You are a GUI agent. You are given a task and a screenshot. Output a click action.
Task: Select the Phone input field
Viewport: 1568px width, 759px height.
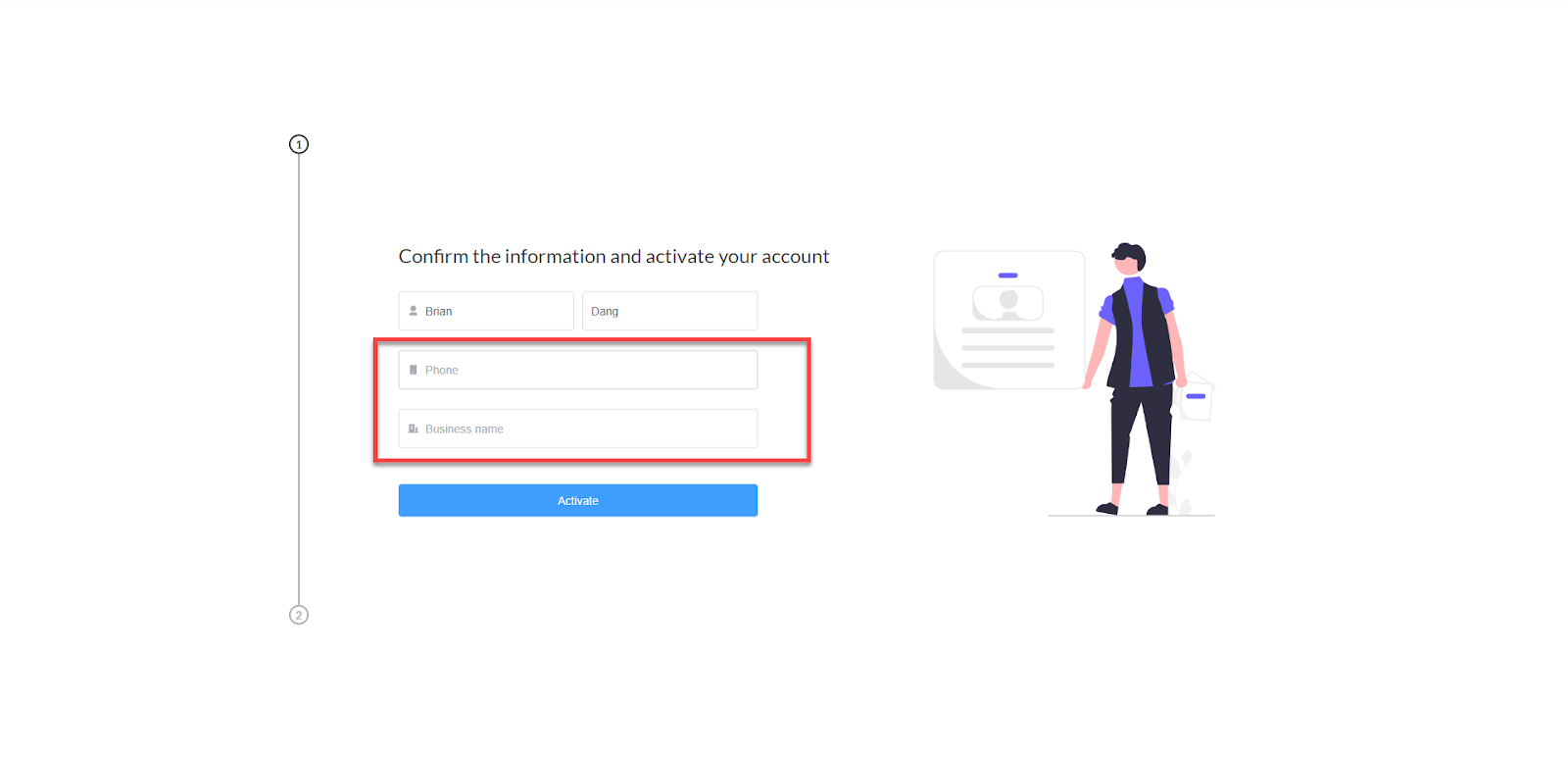pyautogui.click(x=578, y=370)
